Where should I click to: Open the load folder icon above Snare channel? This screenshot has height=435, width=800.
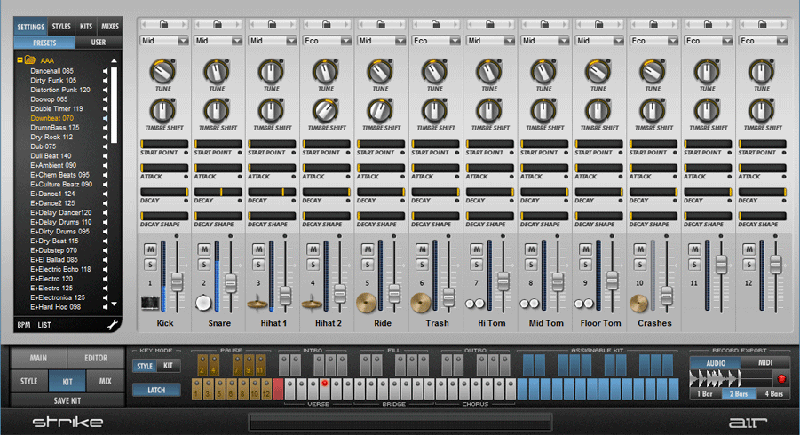click(x=217, y=24)
